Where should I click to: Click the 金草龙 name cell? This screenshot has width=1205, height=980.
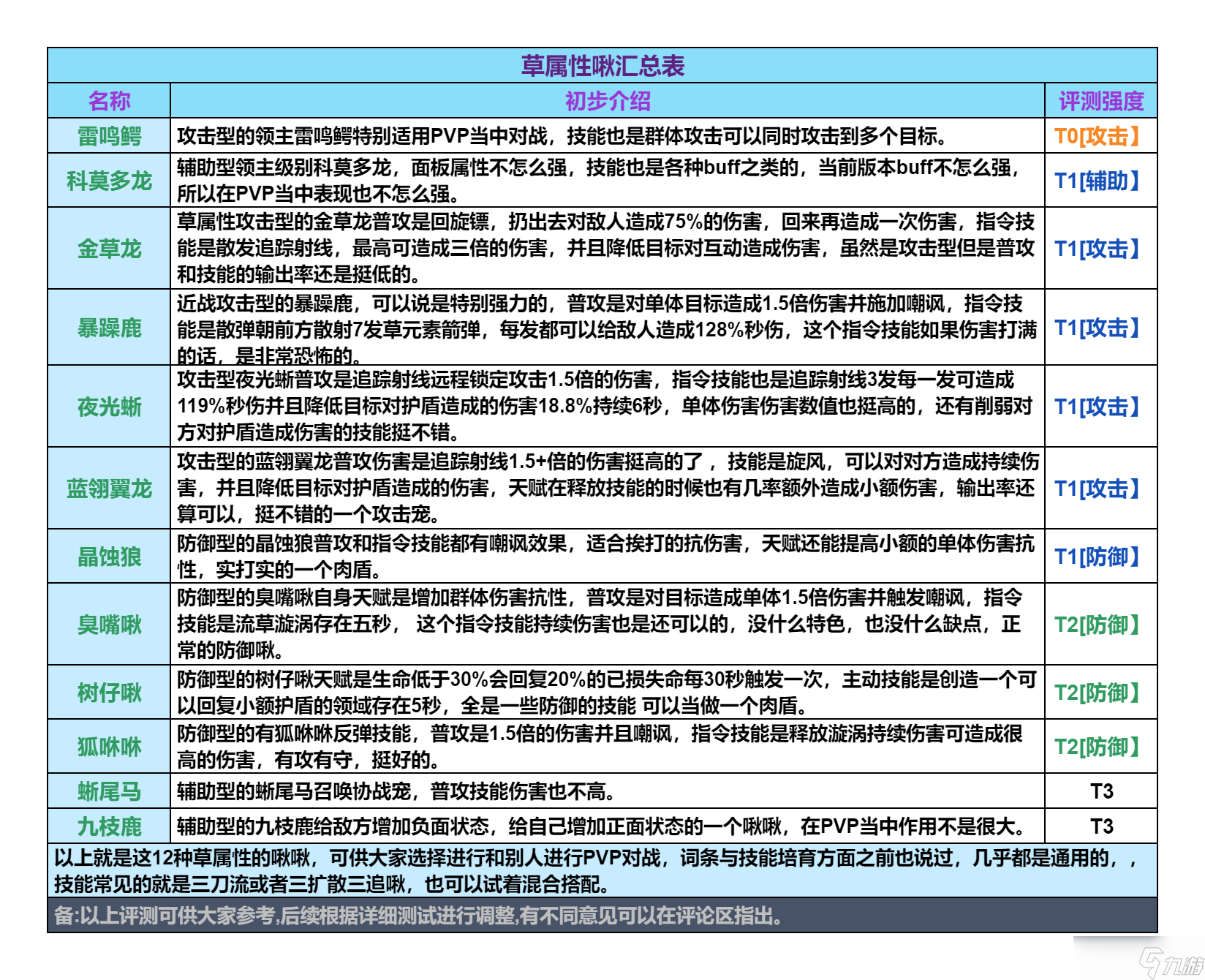pyautogui.click(x=109, y=249)
